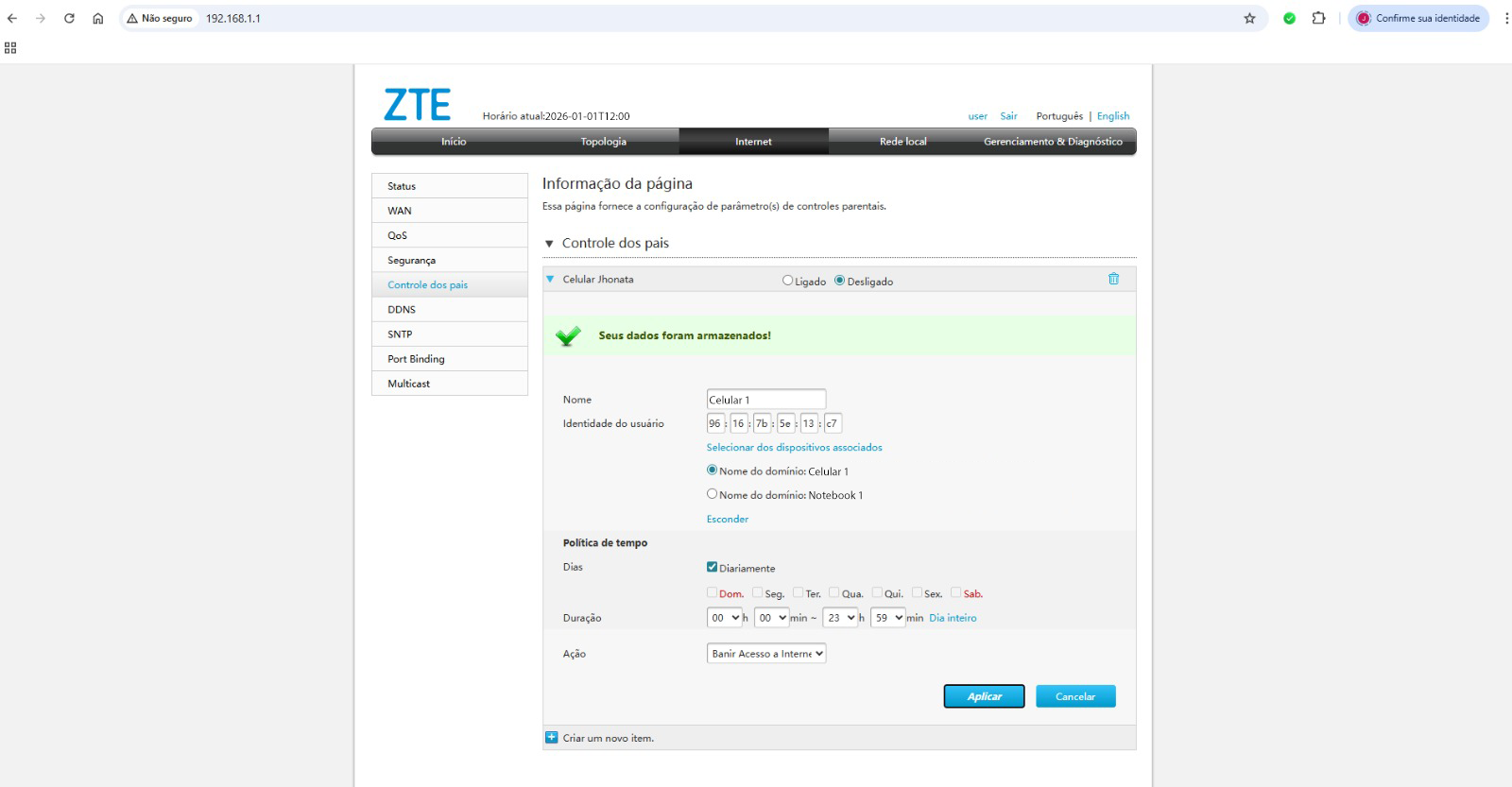Click the Aplicar button
The image size is (1512, 787).
[x=984, y=696]
